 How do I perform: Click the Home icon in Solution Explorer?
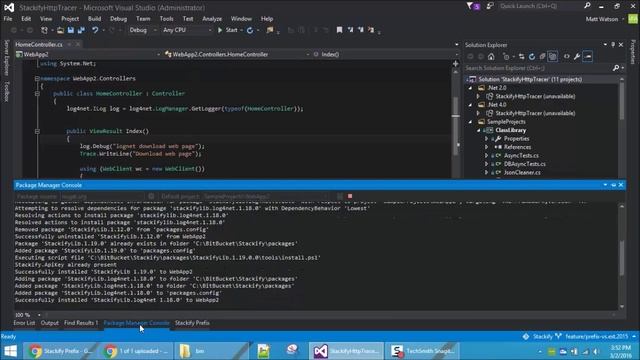(x=491, y=57)
